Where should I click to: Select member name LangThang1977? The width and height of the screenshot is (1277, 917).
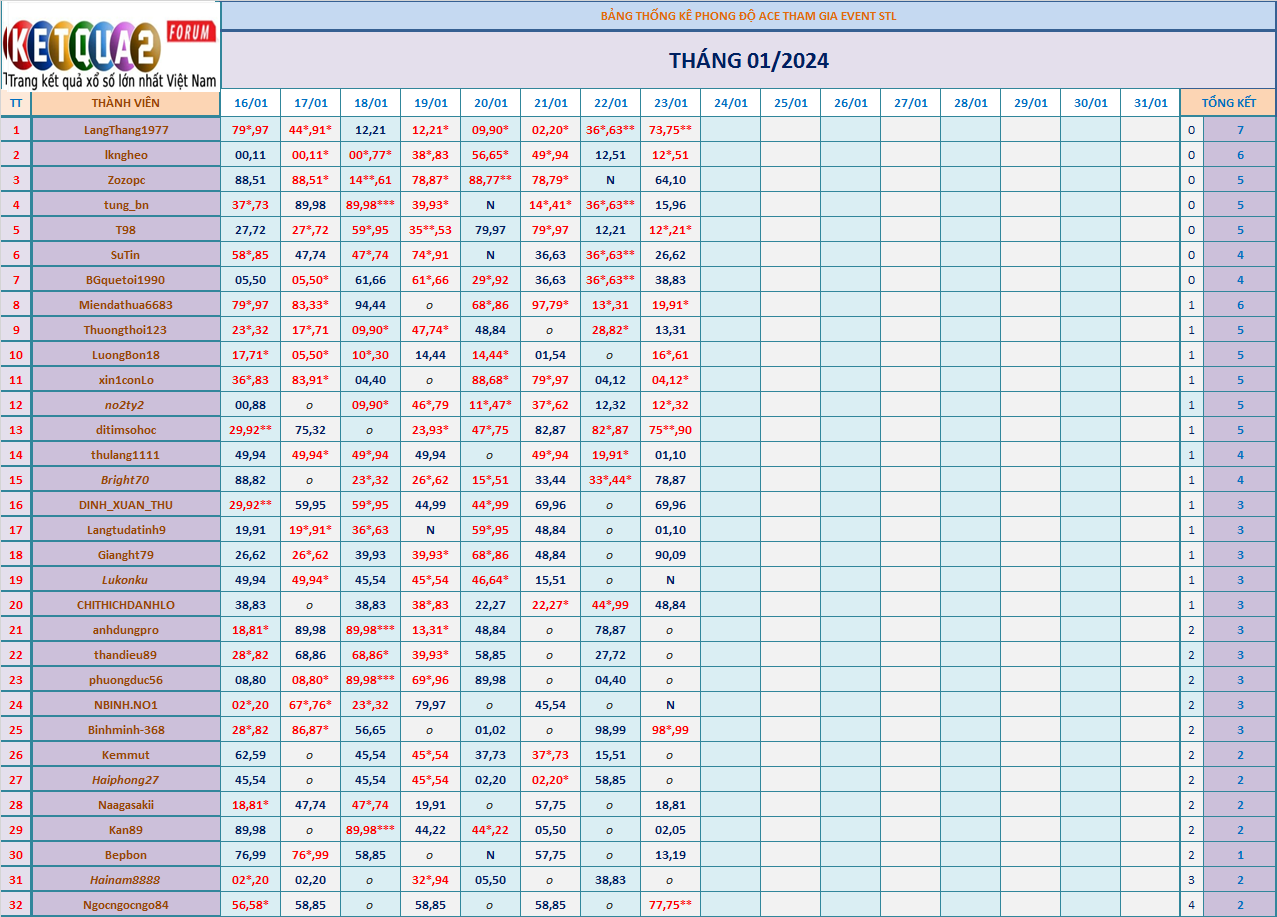coord(126,130)
